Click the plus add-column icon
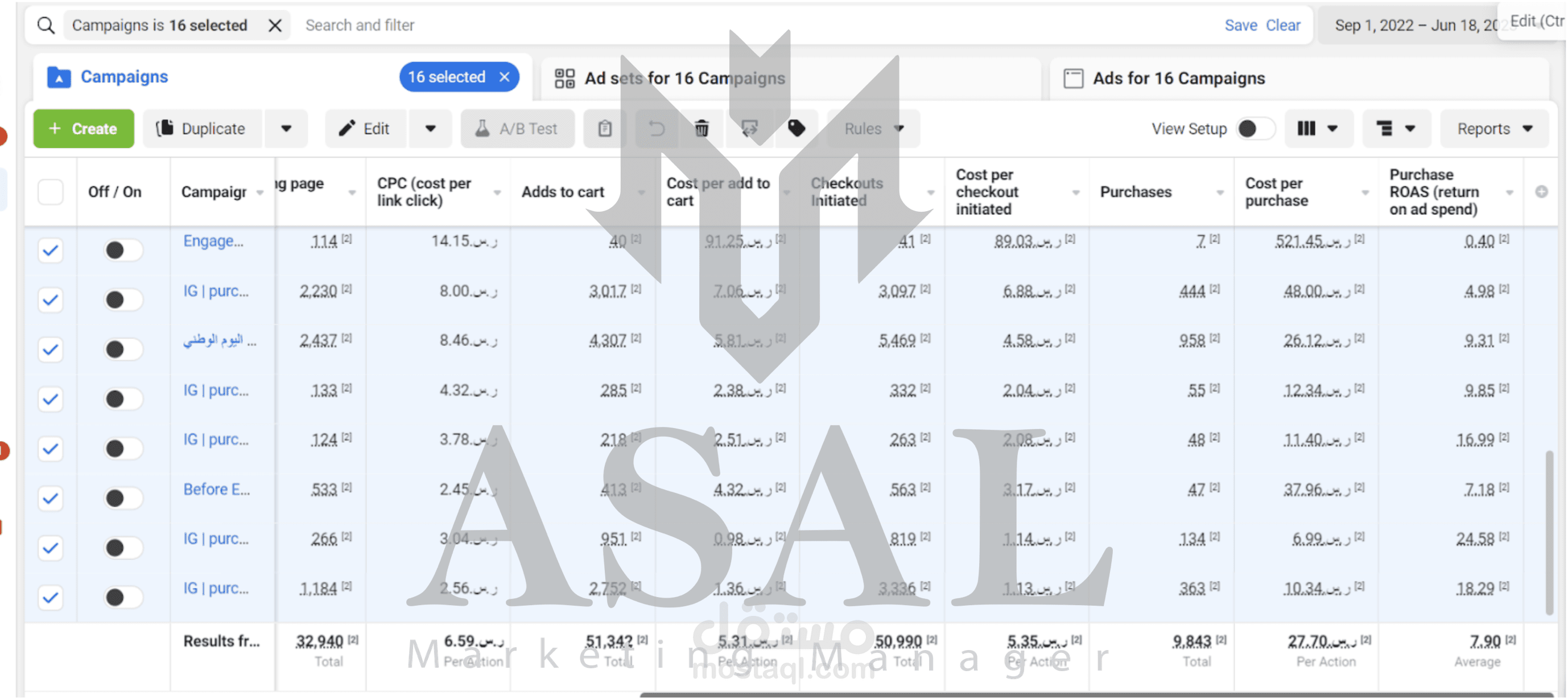 1541,192
